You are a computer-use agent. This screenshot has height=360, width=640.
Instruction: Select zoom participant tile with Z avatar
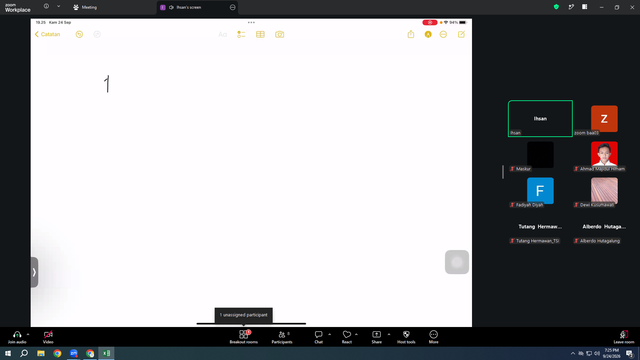(604, 119)
